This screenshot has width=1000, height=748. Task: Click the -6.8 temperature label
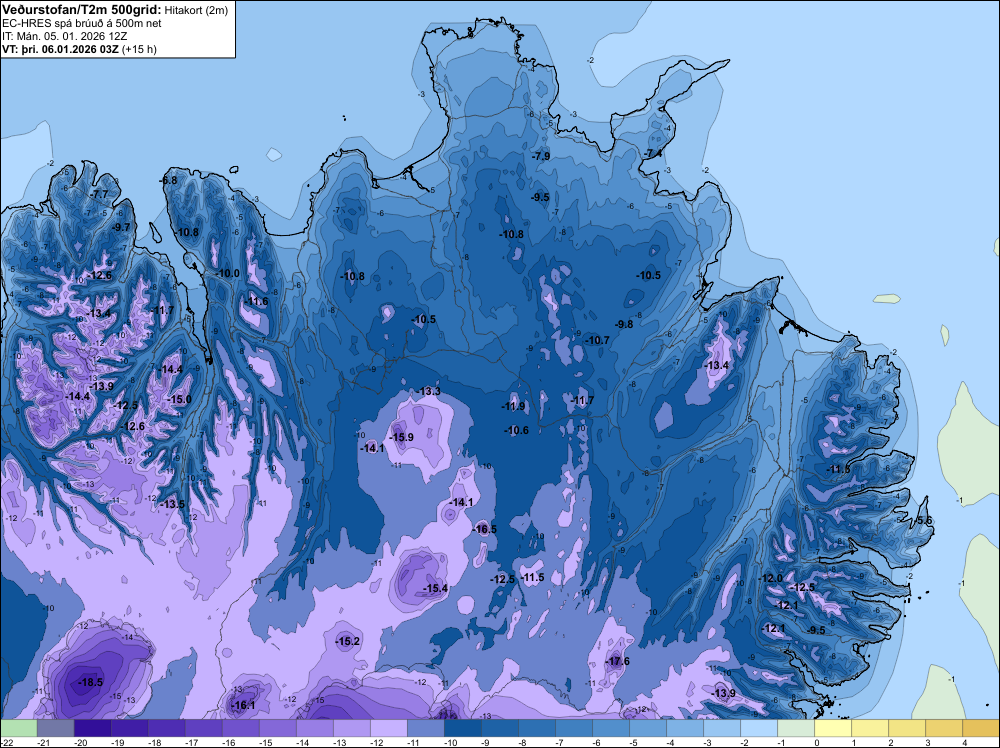(x=168, y=180)
